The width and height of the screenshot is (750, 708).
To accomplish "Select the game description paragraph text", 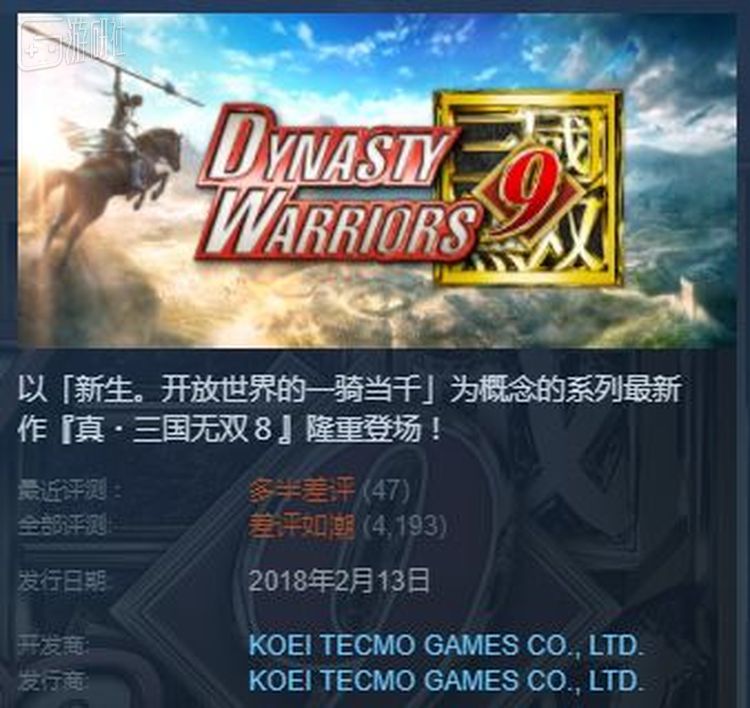I will (349, 408).
